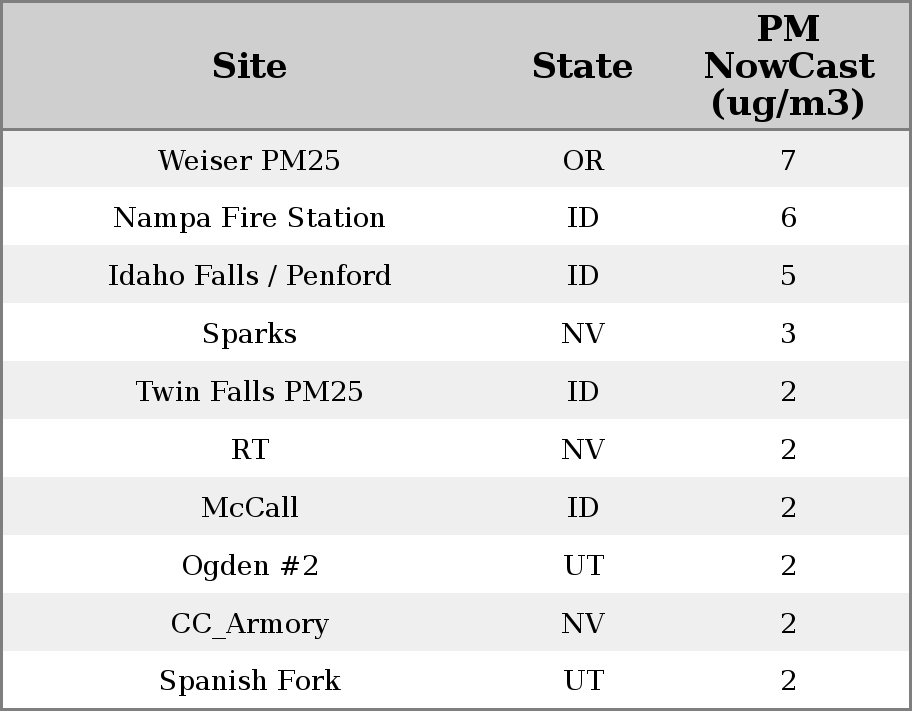Select the Spanish Fork site cell

coord(249,681)
